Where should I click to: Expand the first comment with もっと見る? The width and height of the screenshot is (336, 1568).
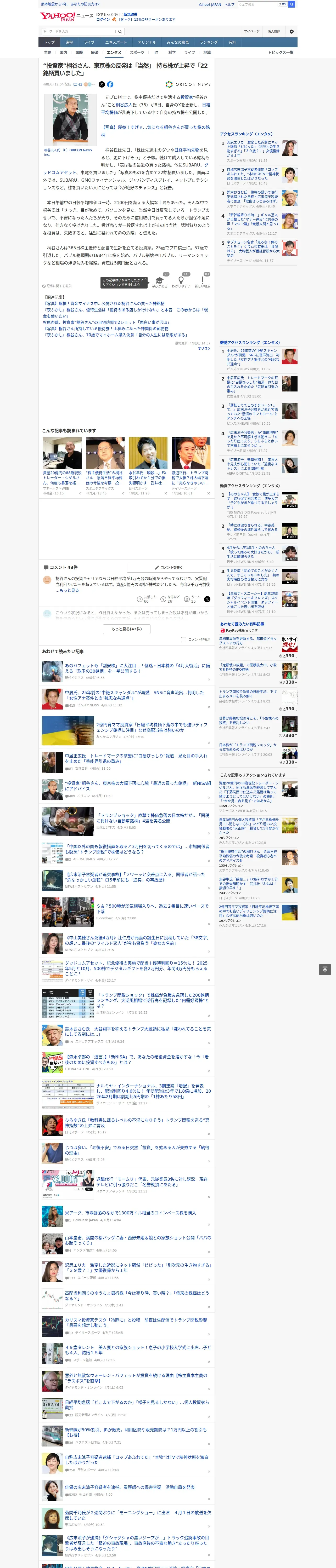pos(68,590)
